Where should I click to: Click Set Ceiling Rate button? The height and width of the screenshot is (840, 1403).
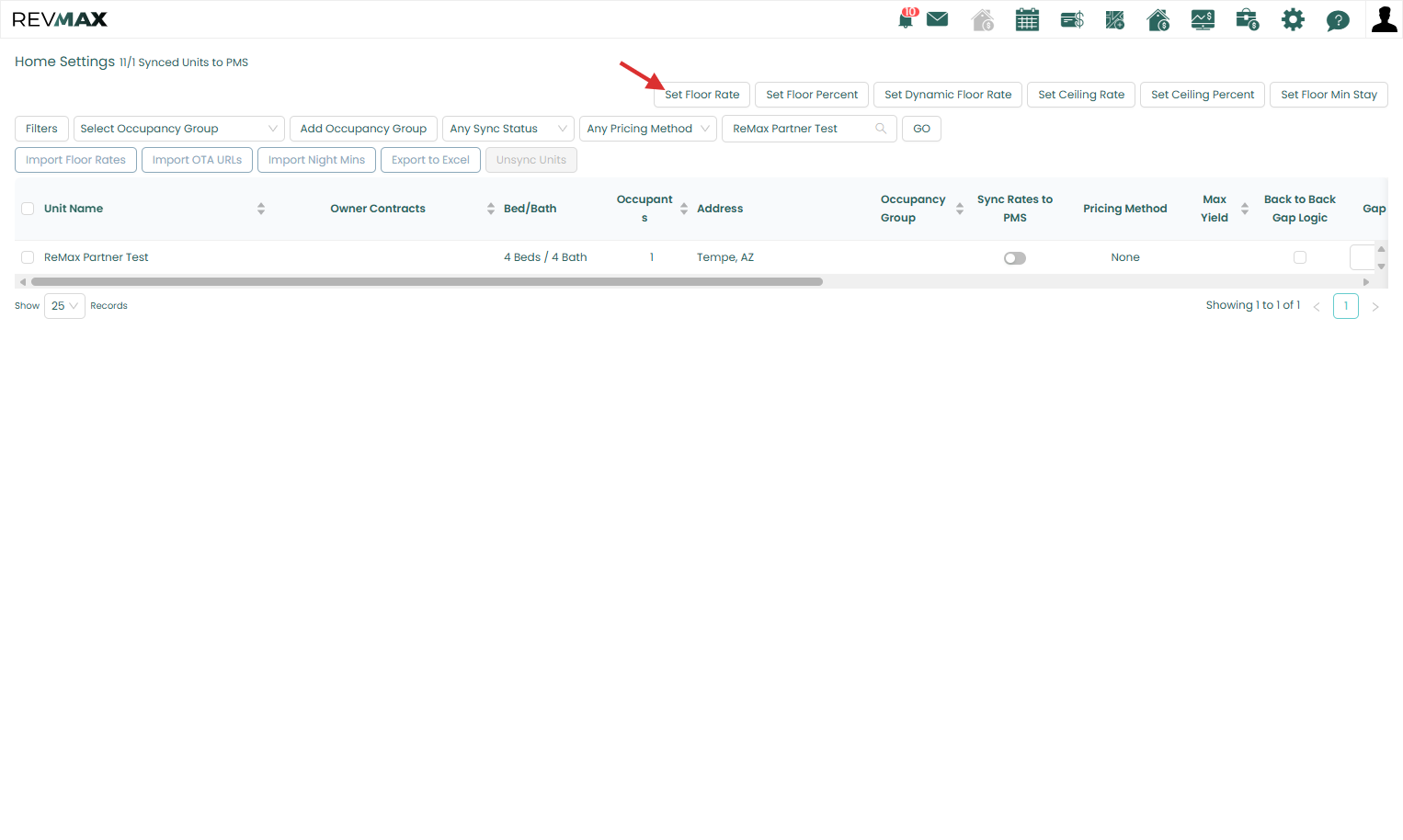pyautogui.click(x=1081, y=95)
